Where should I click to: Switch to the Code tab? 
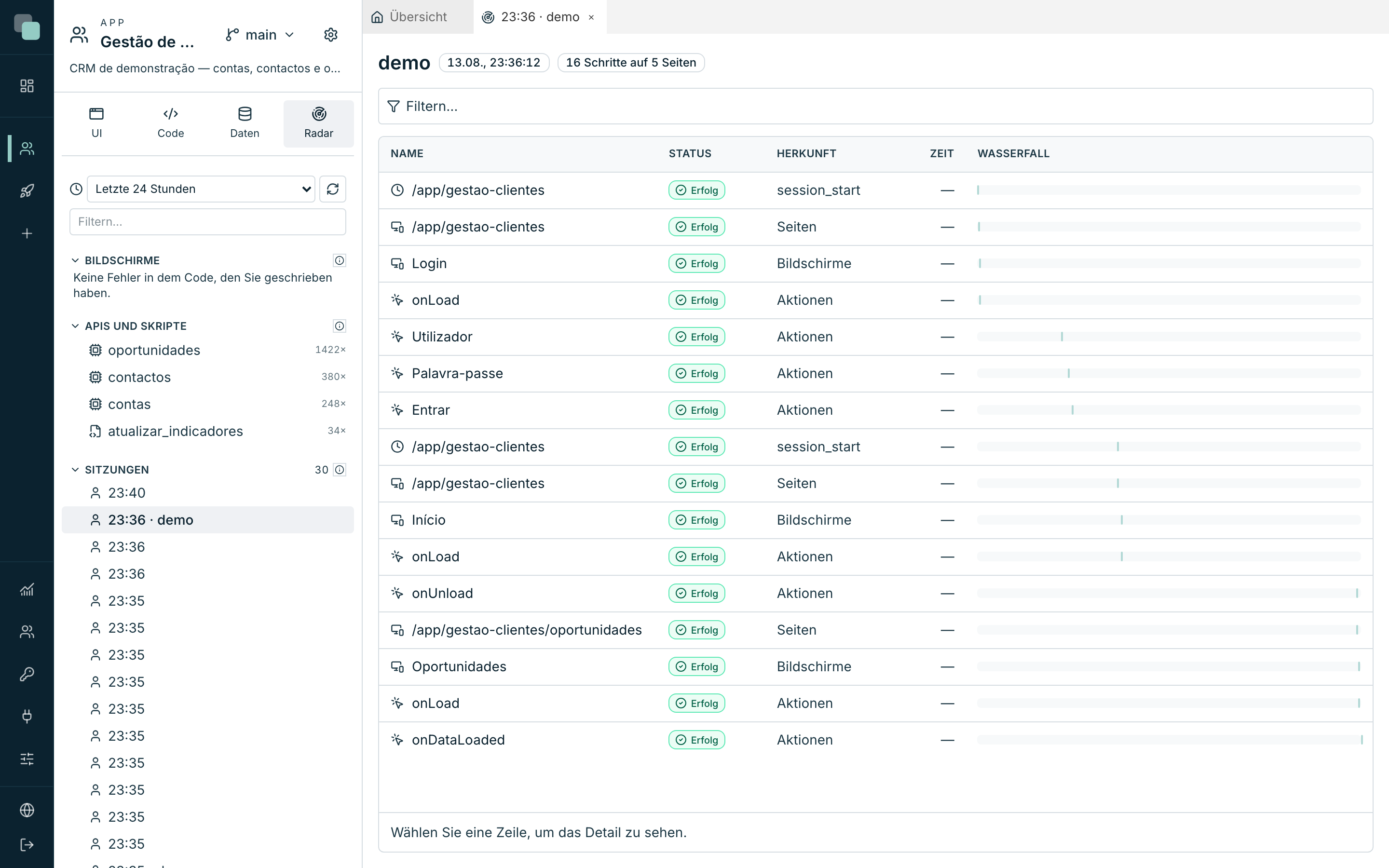(x=170, y=123)
